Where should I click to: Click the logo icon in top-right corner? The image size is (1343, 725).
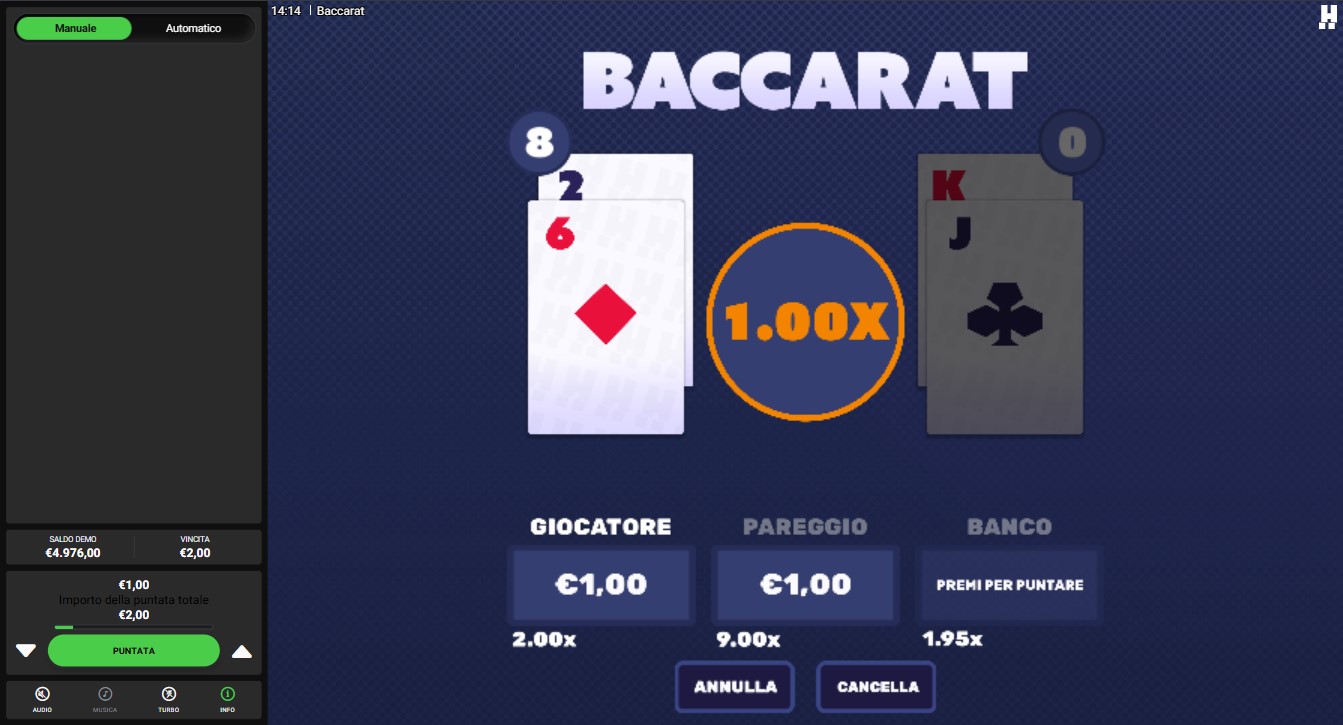tap(1327, 16)
